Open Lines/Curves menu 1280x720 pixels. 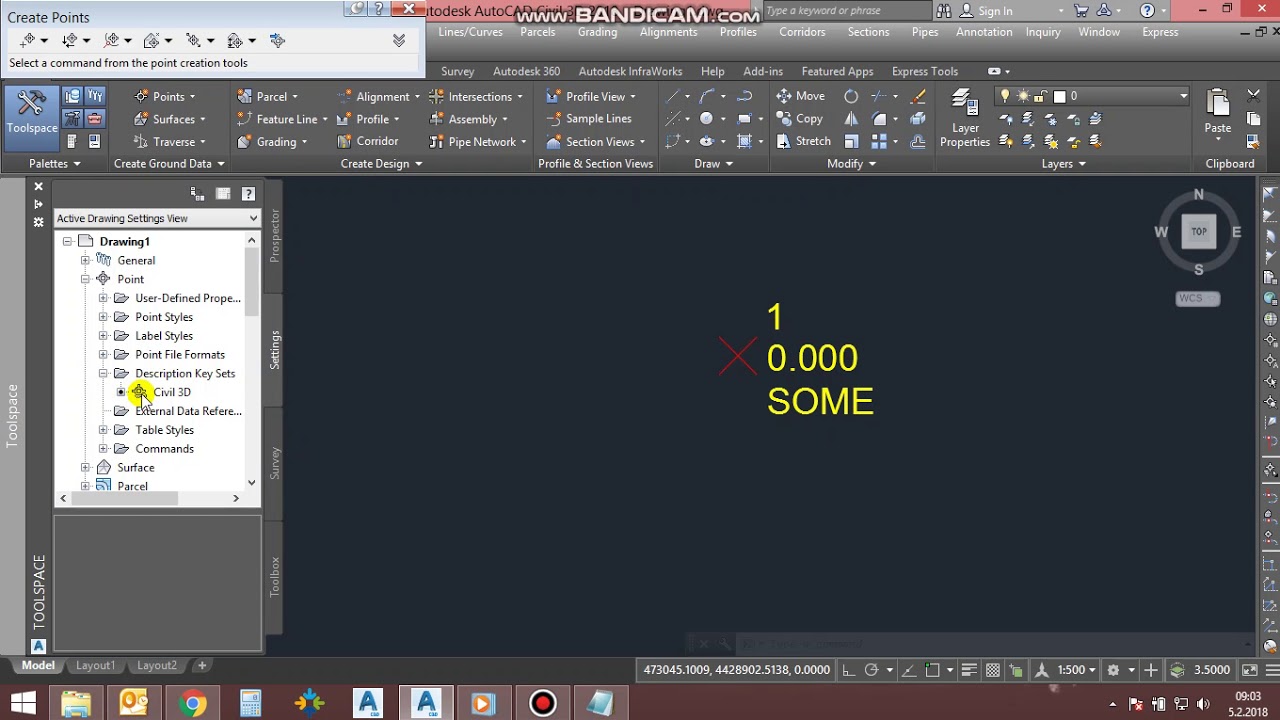coord(470,32)
